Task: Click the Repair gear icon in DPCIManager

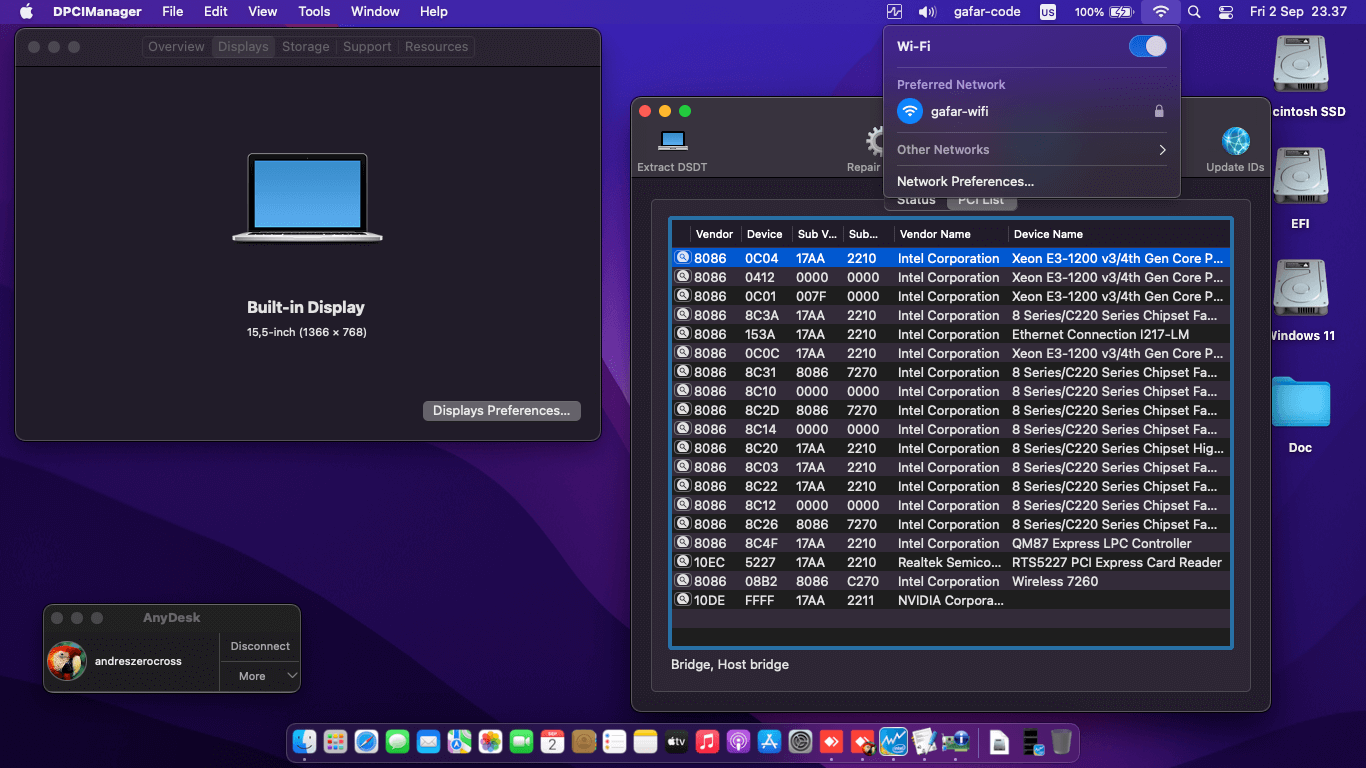Action: [x=873, y=141]
